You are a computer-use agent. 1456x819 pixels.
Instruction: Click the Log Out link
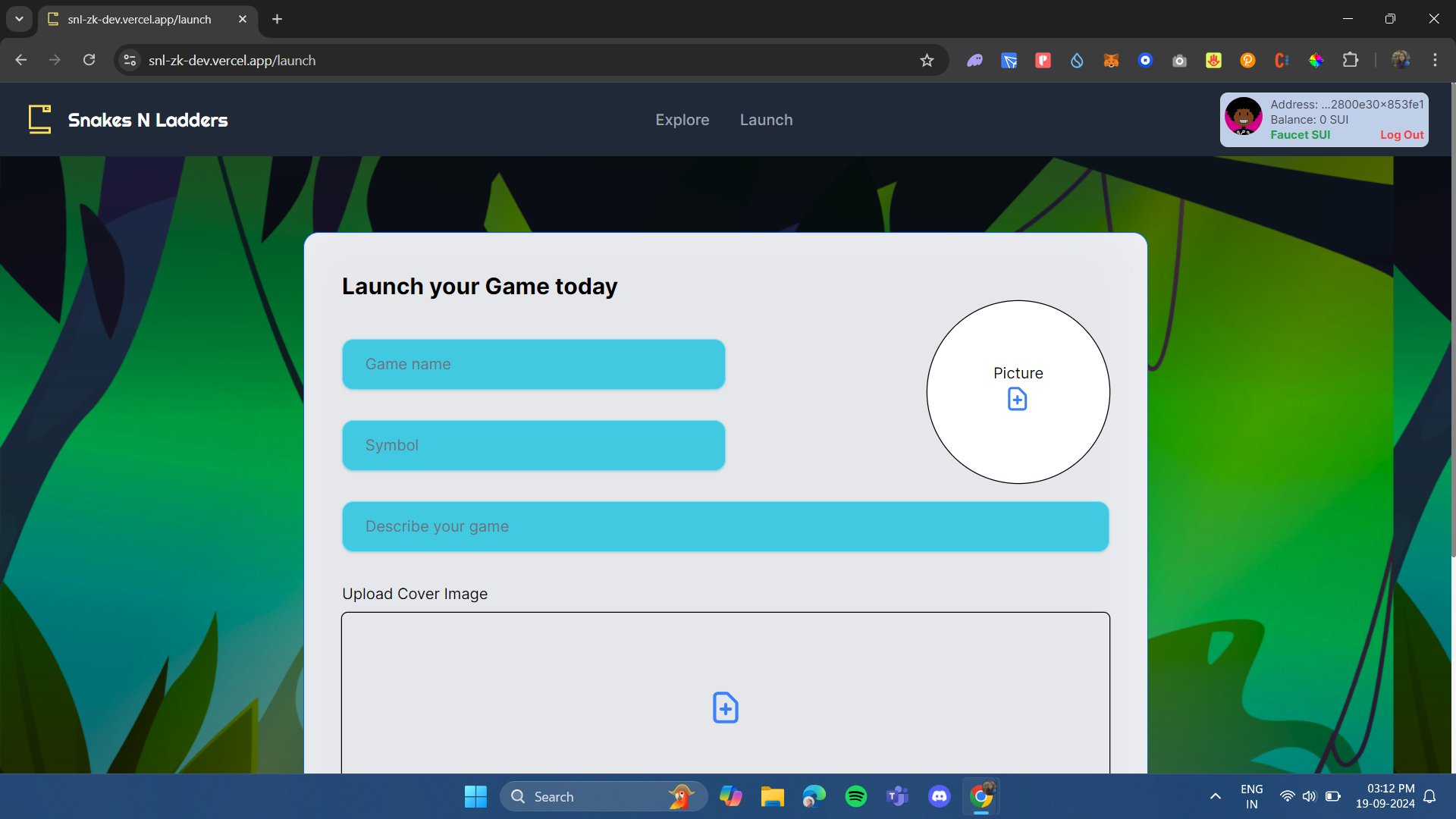[1401, 134]
